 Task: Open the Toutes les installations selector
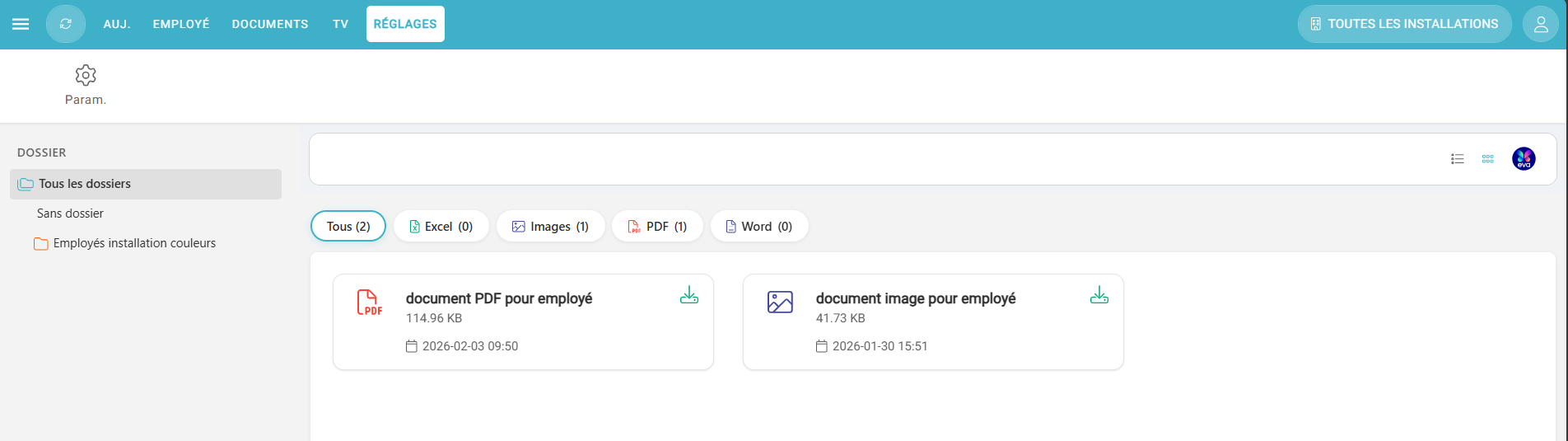pos(1404,24)
